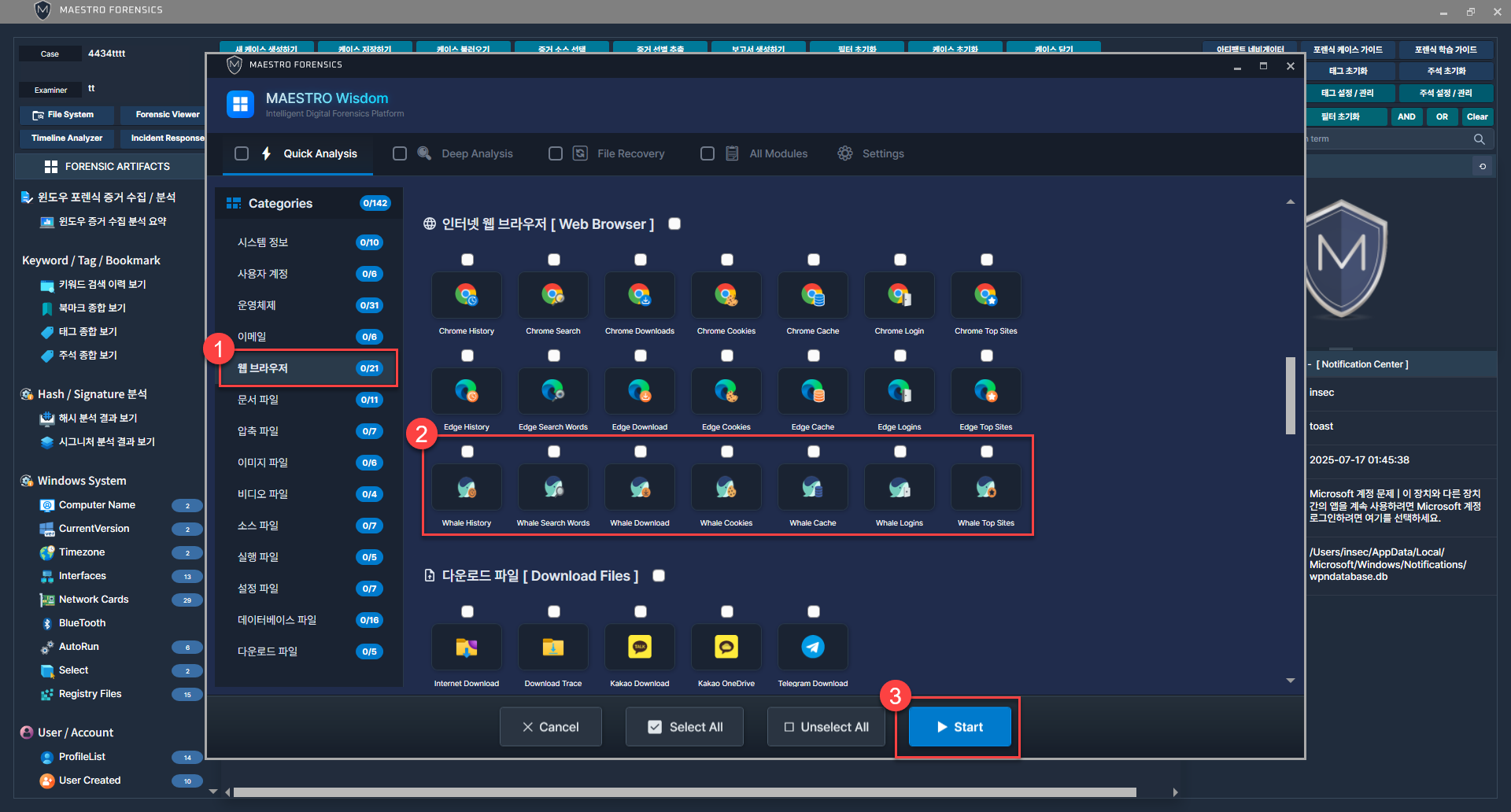
Task: Expand the left sidebar bottom arrow
Action: click(213, 792)
